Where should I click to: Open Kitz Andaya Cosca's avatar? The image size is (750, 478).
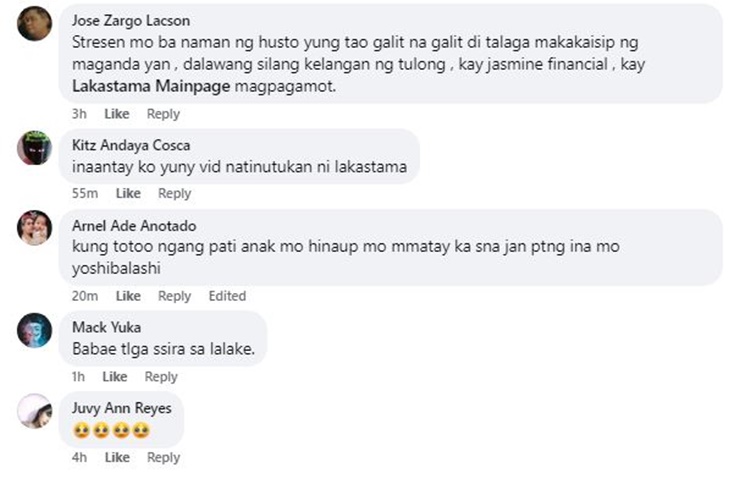(x=34, y=148)
